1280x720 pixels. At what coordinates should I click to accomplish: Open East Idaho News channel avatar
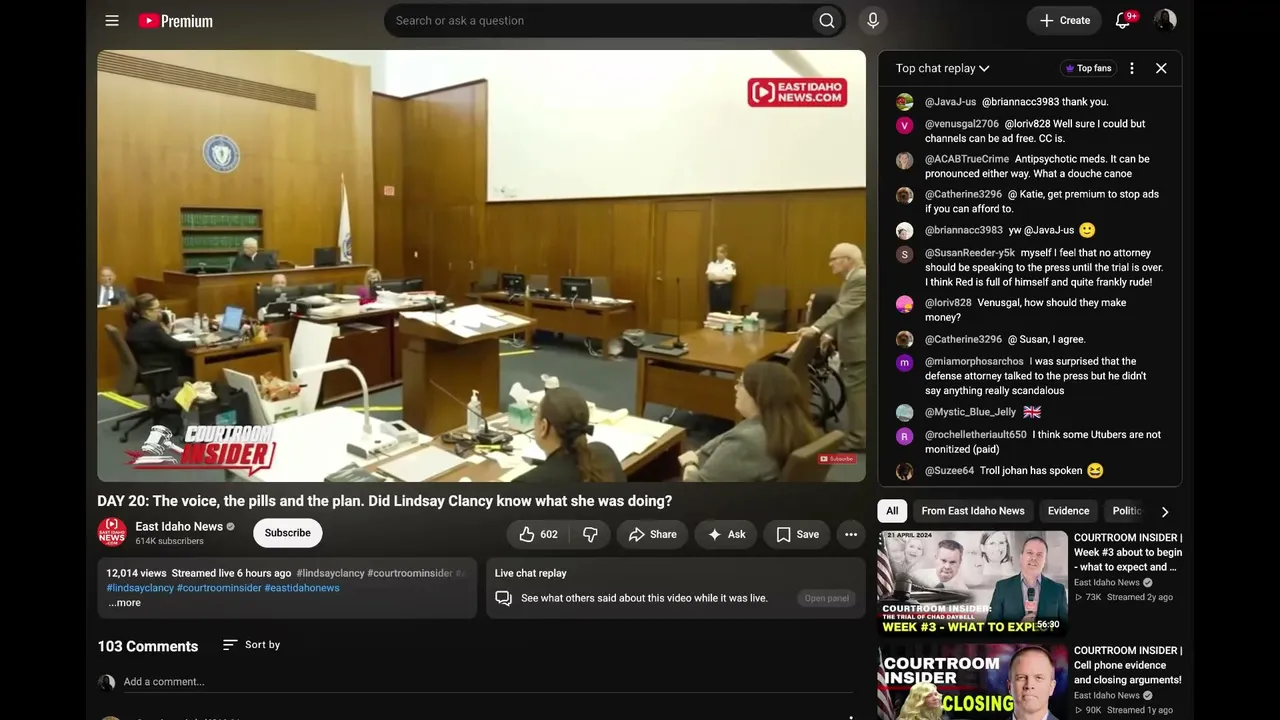[x=112, y=532]
